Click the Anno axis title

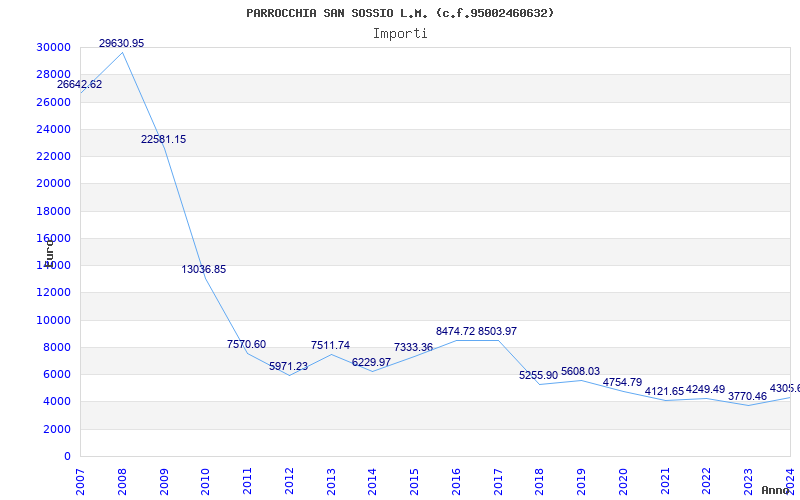[x=775, y=491]
